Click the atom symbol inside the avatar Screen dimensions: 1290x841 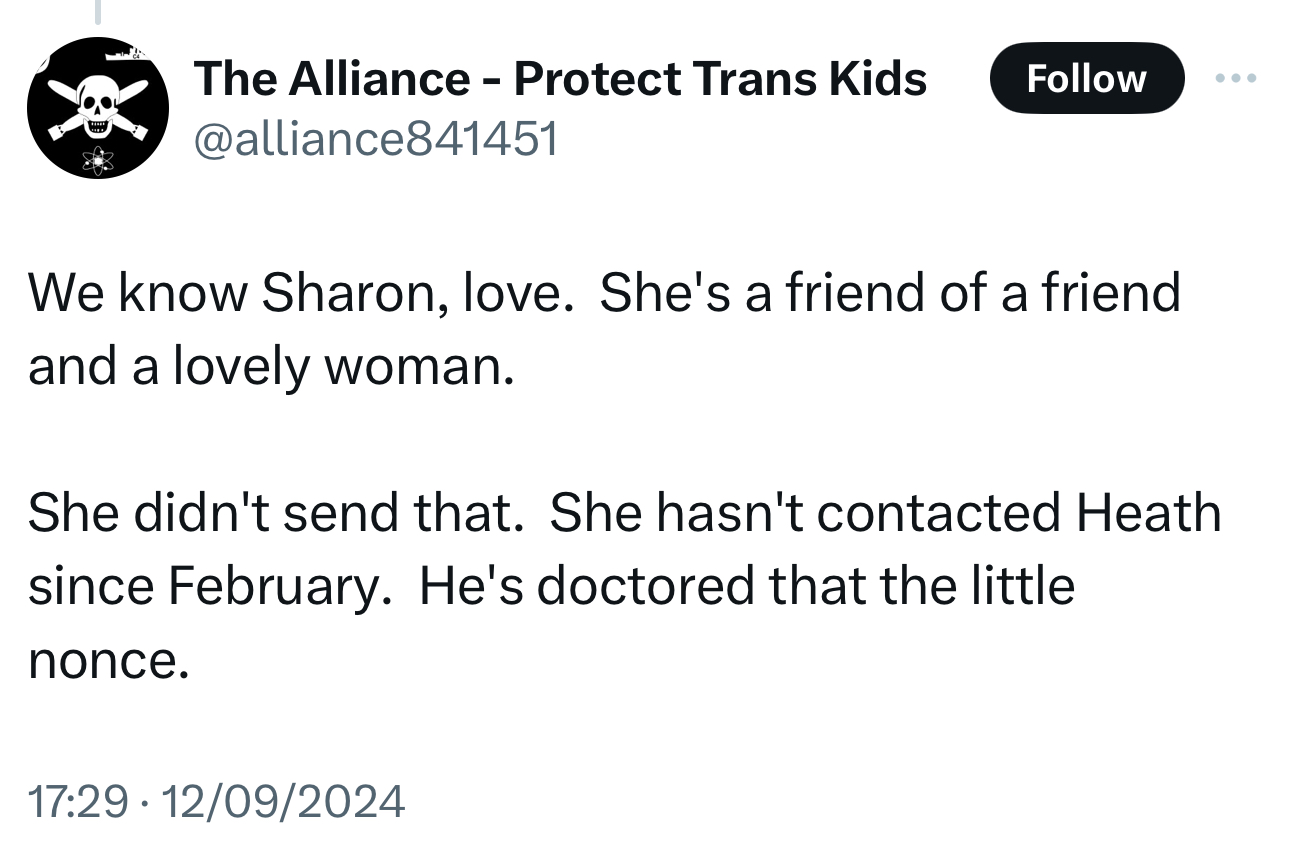click(99, 158)
